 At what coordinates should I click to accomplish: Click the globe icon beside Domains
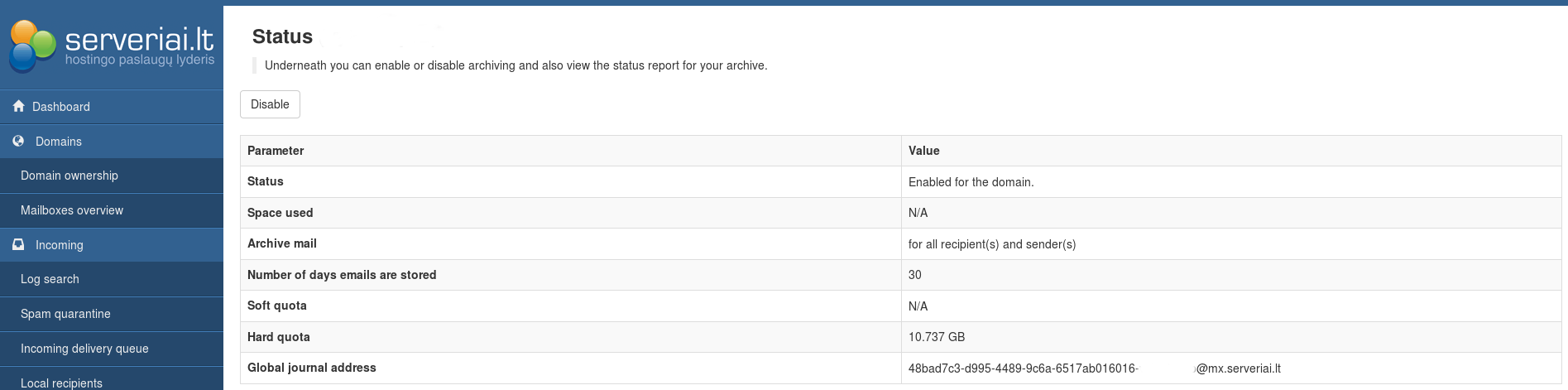pyautogui.click(x=18, y=142)
